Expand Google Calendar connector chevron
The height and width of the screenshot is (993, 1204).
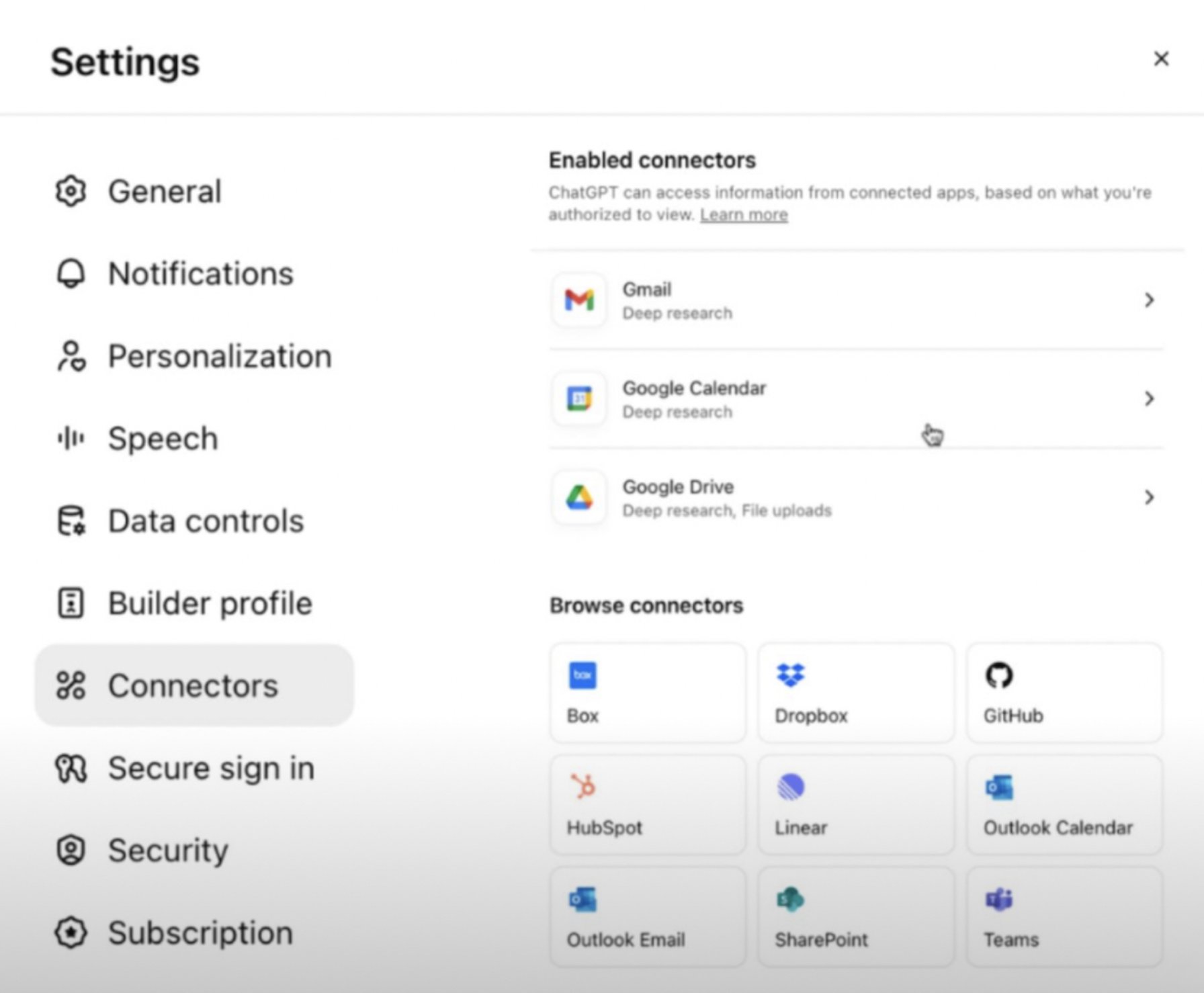1149,398
